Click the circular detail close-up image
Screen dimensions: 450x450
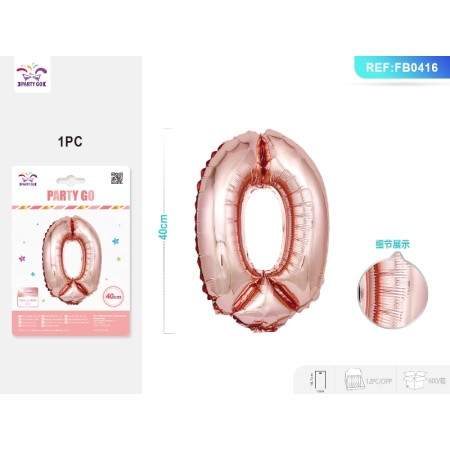tap(393, 291)
